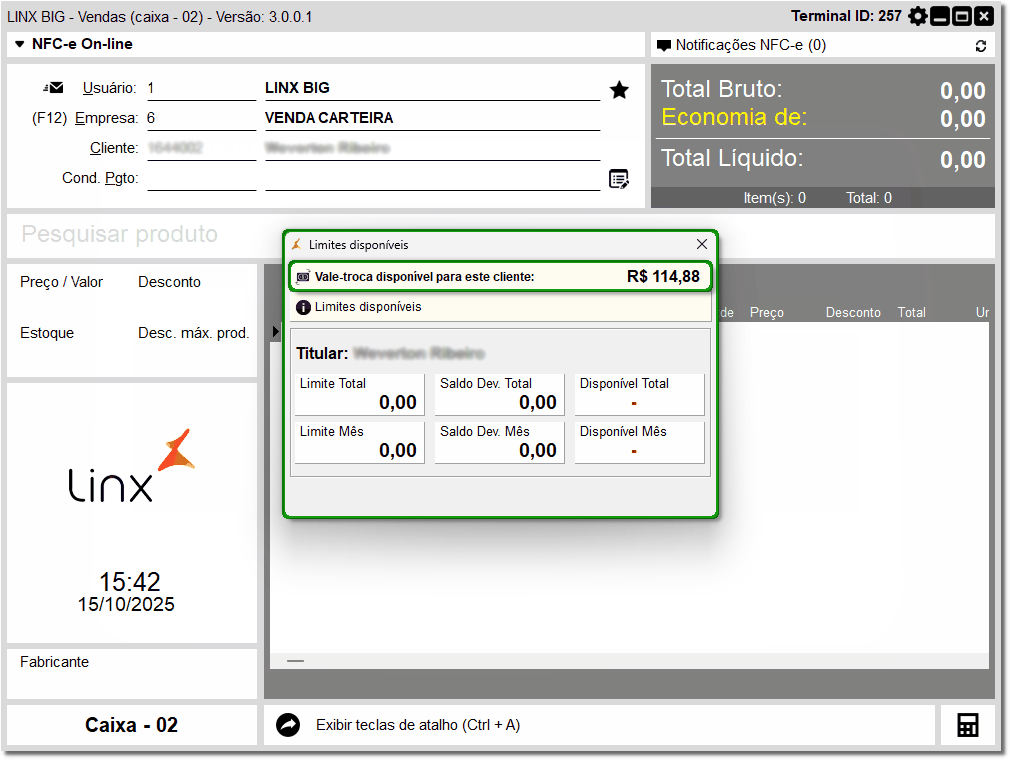Click the Preço column header
This screenshot has width=1010, height=760.
pyautogui.click(x=767, y=312)
